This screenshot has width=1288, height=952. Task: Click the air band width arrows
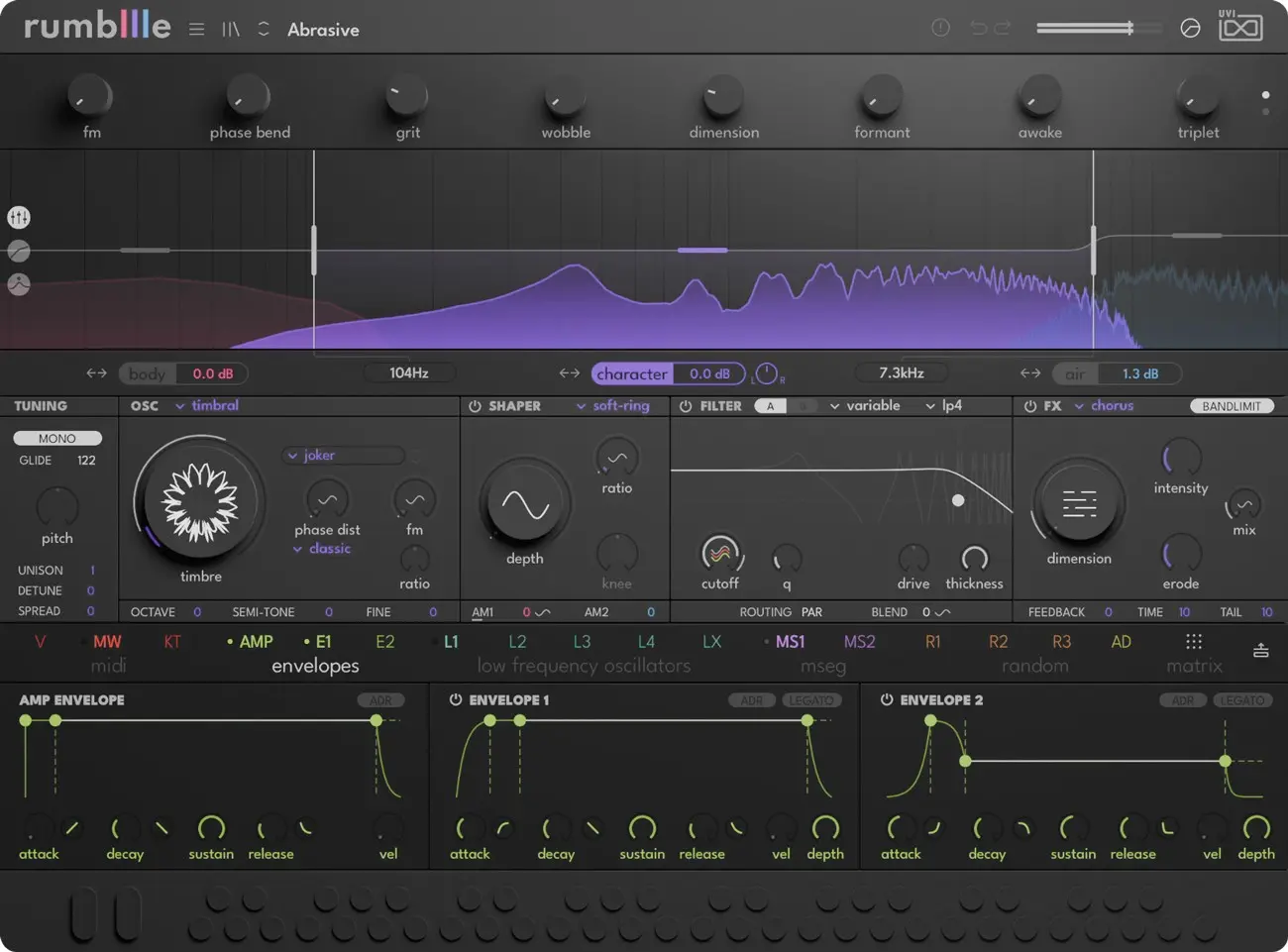click(x=1030, y=373)
